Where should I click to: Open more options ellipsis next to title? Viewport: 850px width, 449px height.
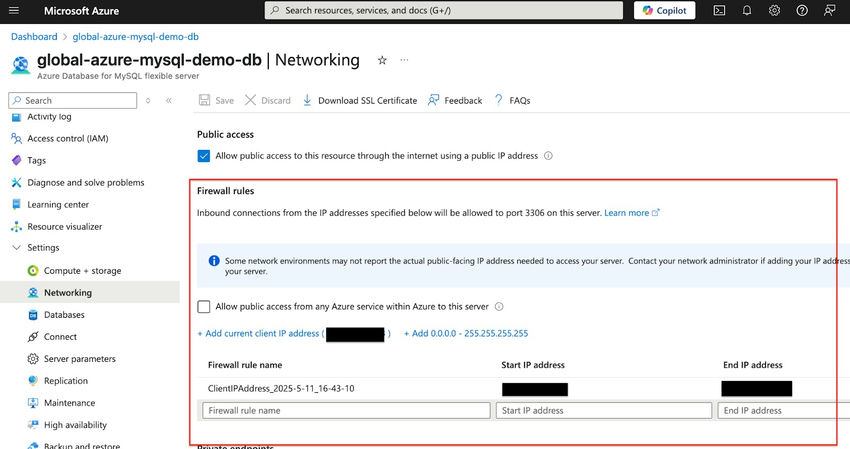pos(405,60)
